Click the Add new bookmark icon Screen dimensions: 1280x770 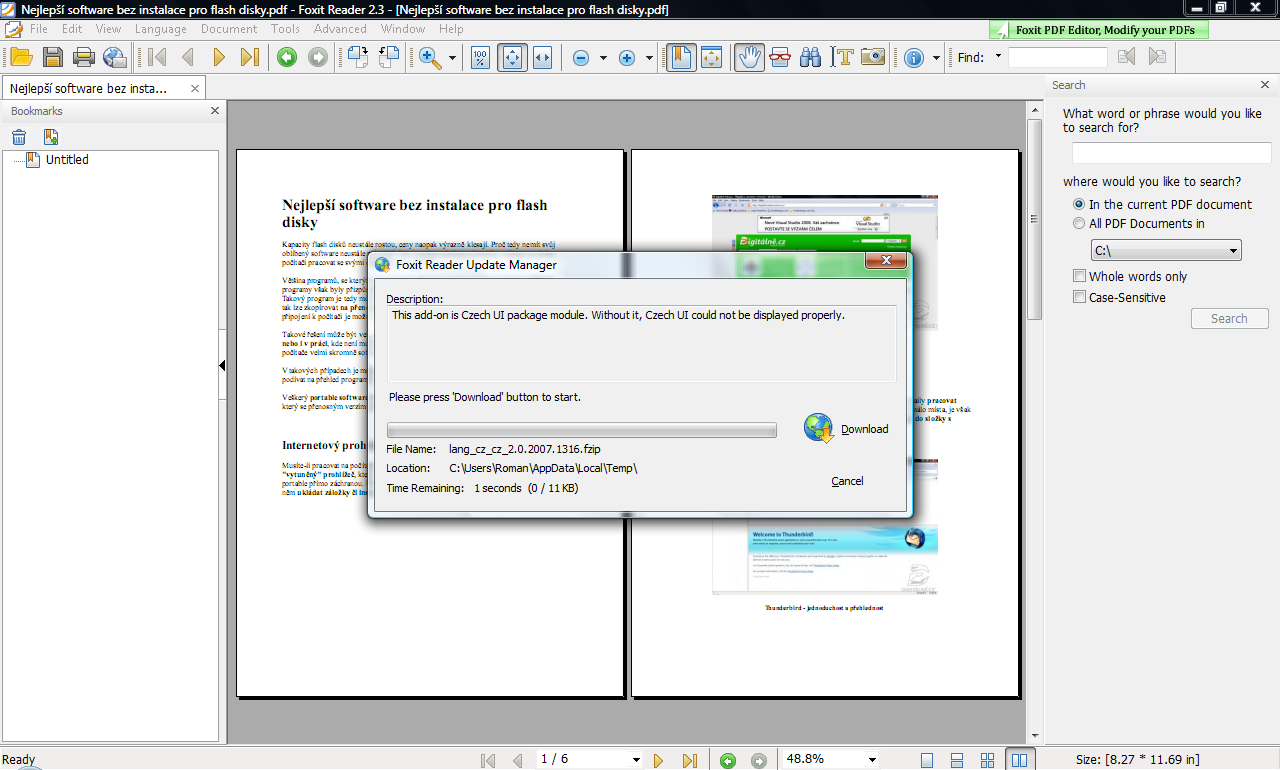pos(51,137)
